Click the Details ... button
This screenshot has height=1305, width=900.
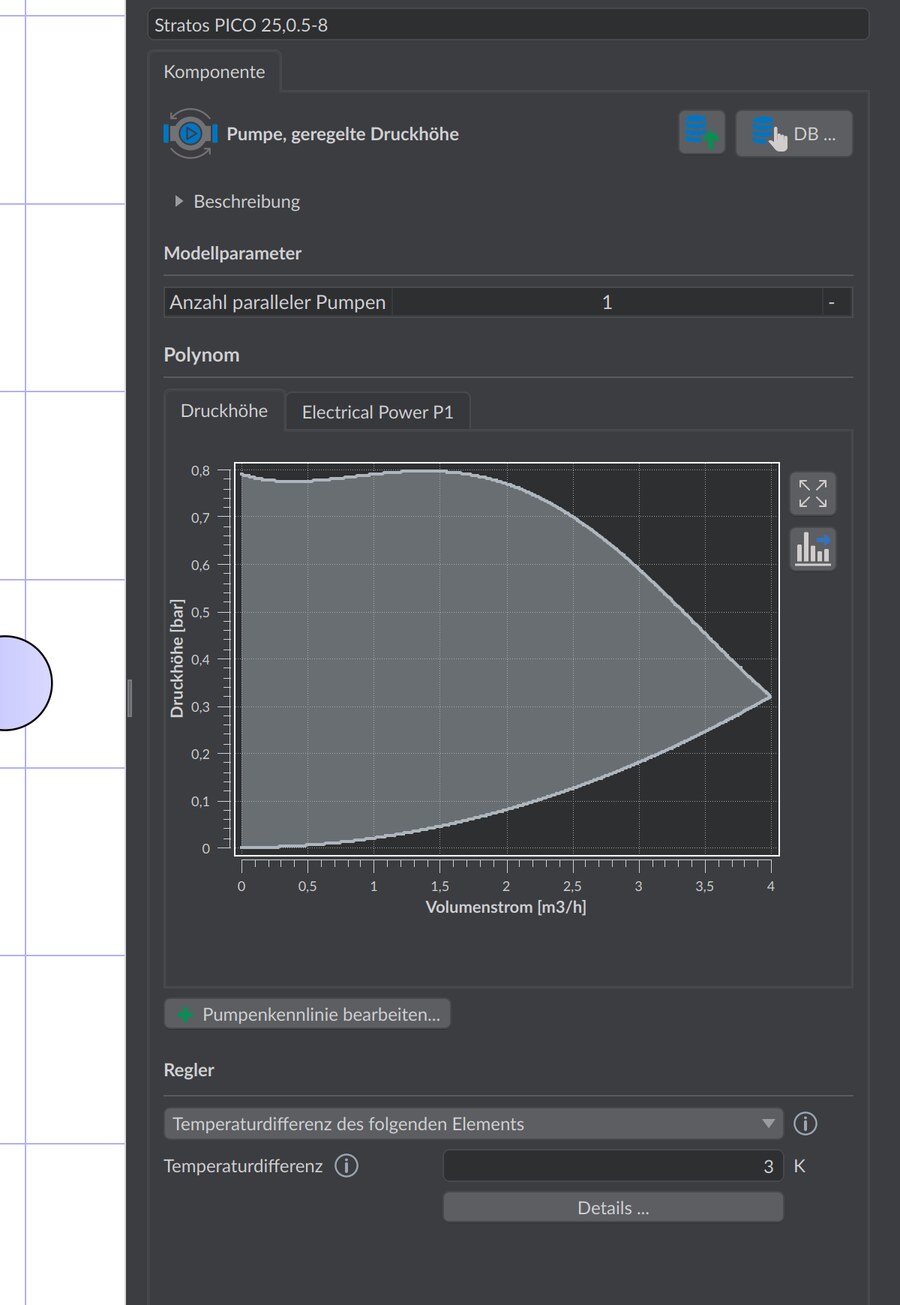pyautogui.click(x=613, y=1208)
